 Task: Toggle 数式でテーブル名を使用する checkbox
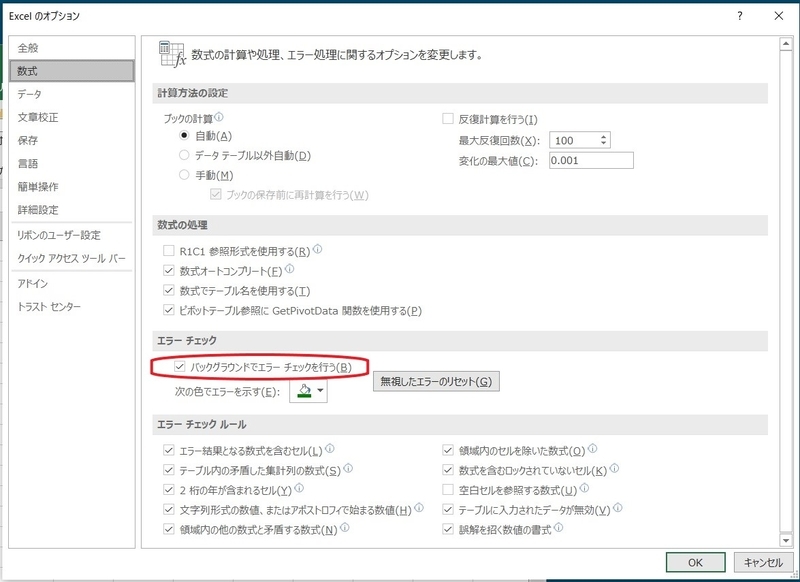169,290
